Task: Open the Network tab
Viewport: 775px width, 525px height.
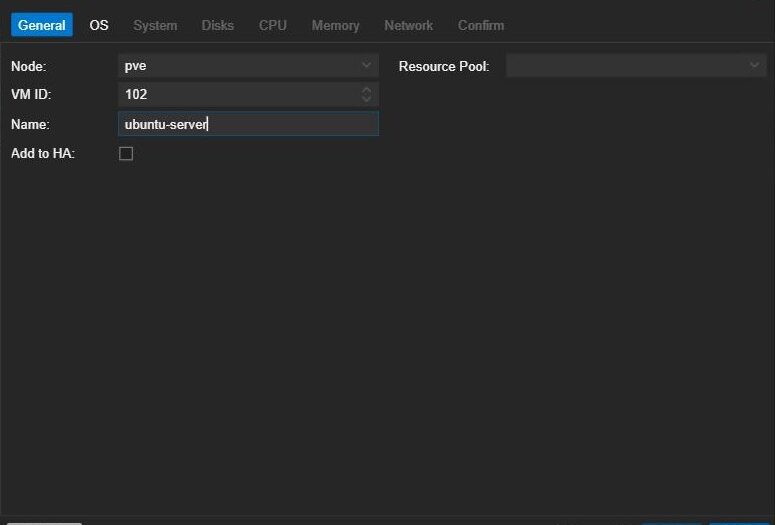Action: (409, 25)
